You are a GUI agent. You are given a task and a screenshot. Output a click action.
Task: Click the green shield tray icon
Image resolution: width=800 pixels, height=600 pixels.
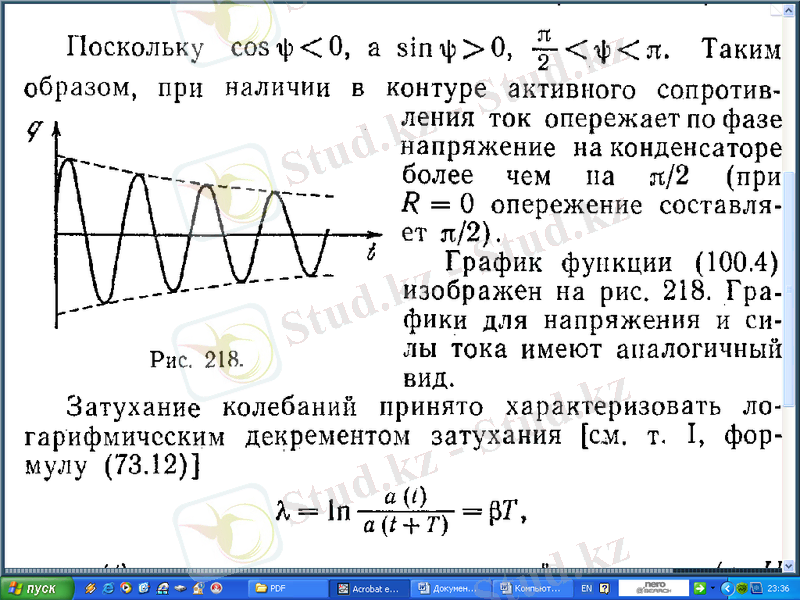click(x=742, y=588)
